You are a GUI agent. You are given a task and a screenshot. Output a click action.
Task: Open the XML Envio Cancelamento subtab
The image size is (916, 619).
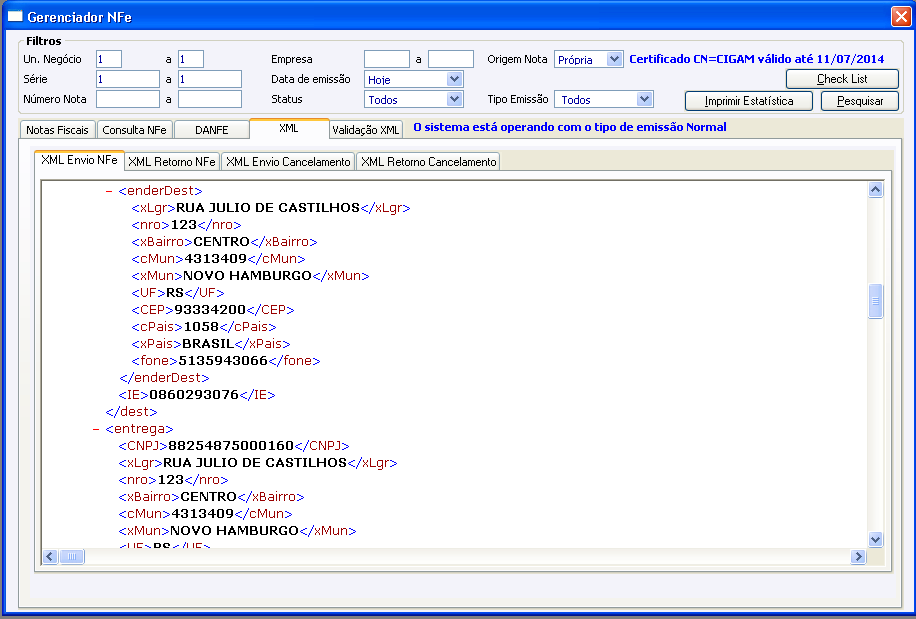click(288, 162)
